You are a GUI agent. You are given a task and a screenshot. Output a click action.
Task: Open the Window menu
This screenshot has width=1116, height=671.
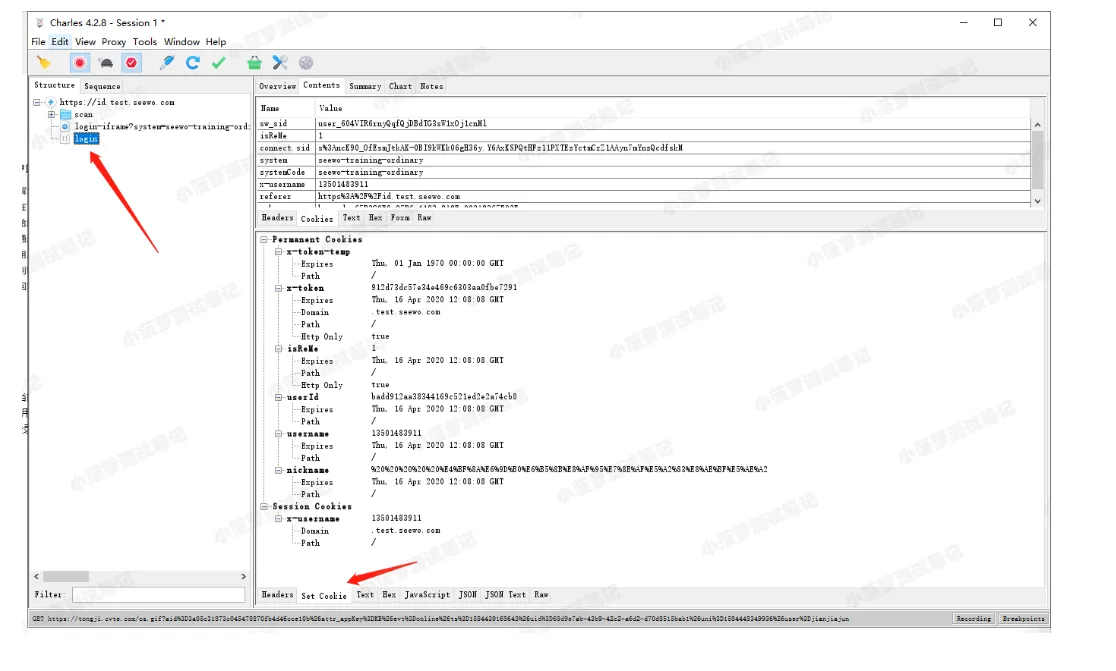coord(181,42)
